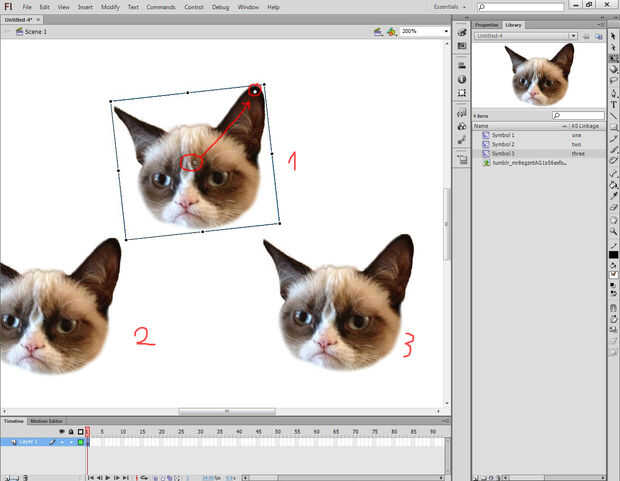
Task: Open the Code Snippets panel icon
Action: (461, 113)
